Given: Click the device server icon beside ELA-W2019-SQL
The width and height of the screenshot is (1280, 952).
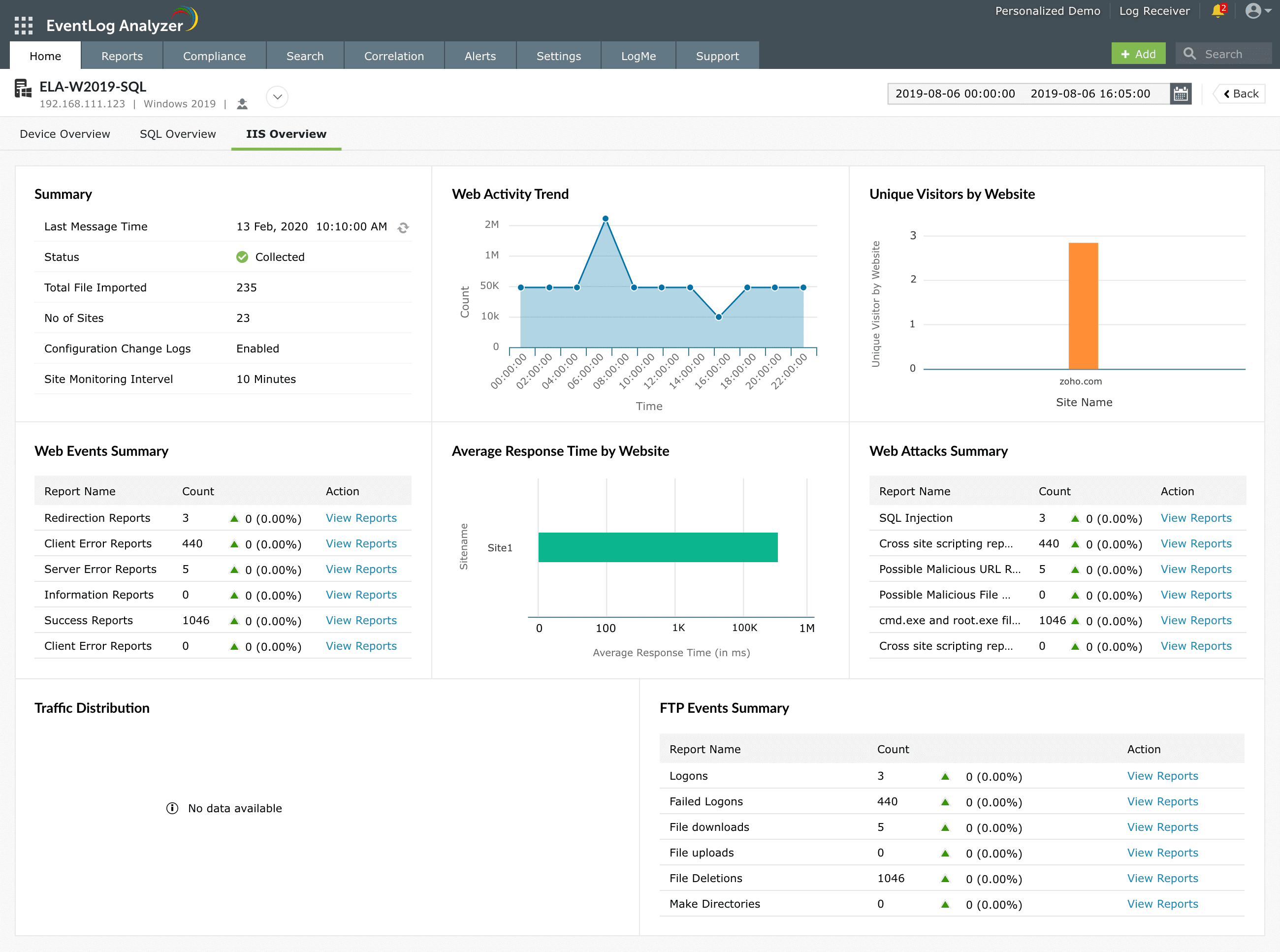Looking at the screenshot, I should [23, 89].
